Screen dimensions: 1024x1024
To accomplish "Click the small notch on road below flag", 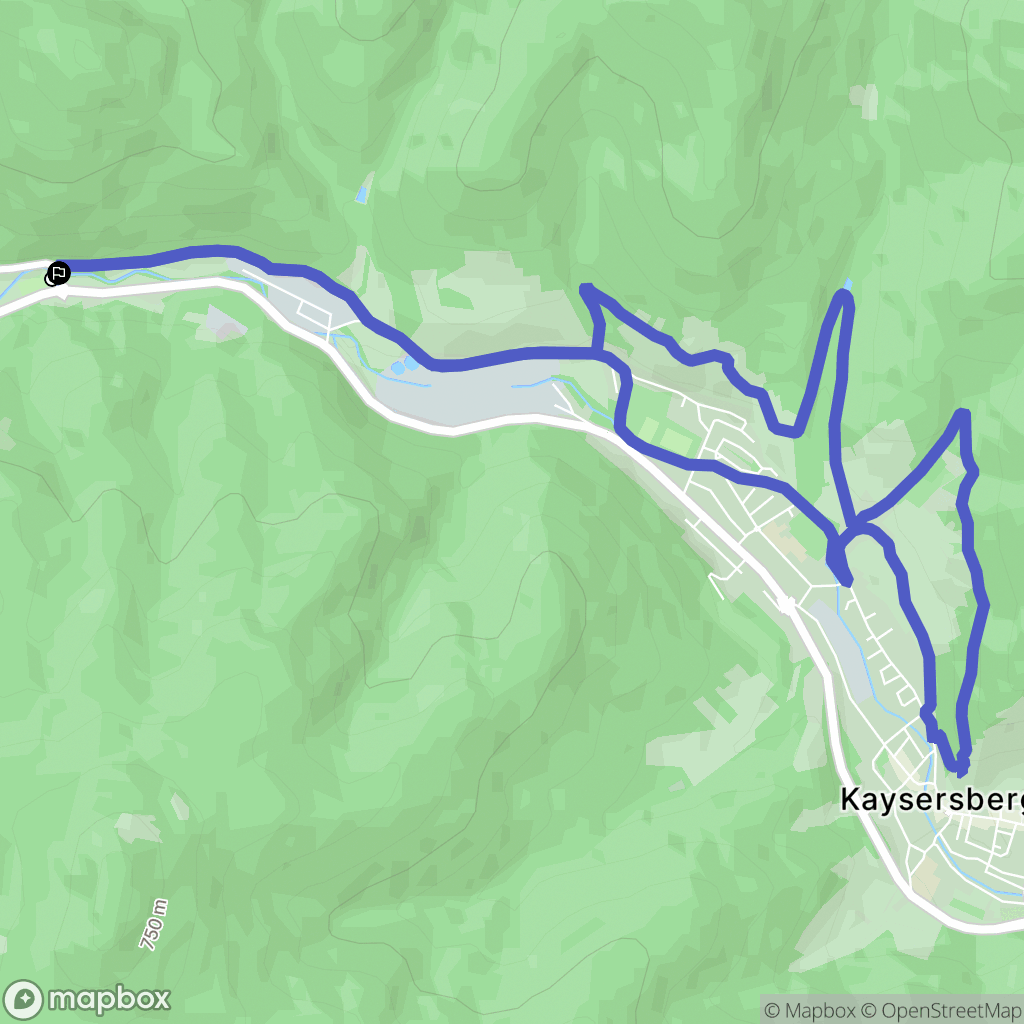I will point(61,297).
